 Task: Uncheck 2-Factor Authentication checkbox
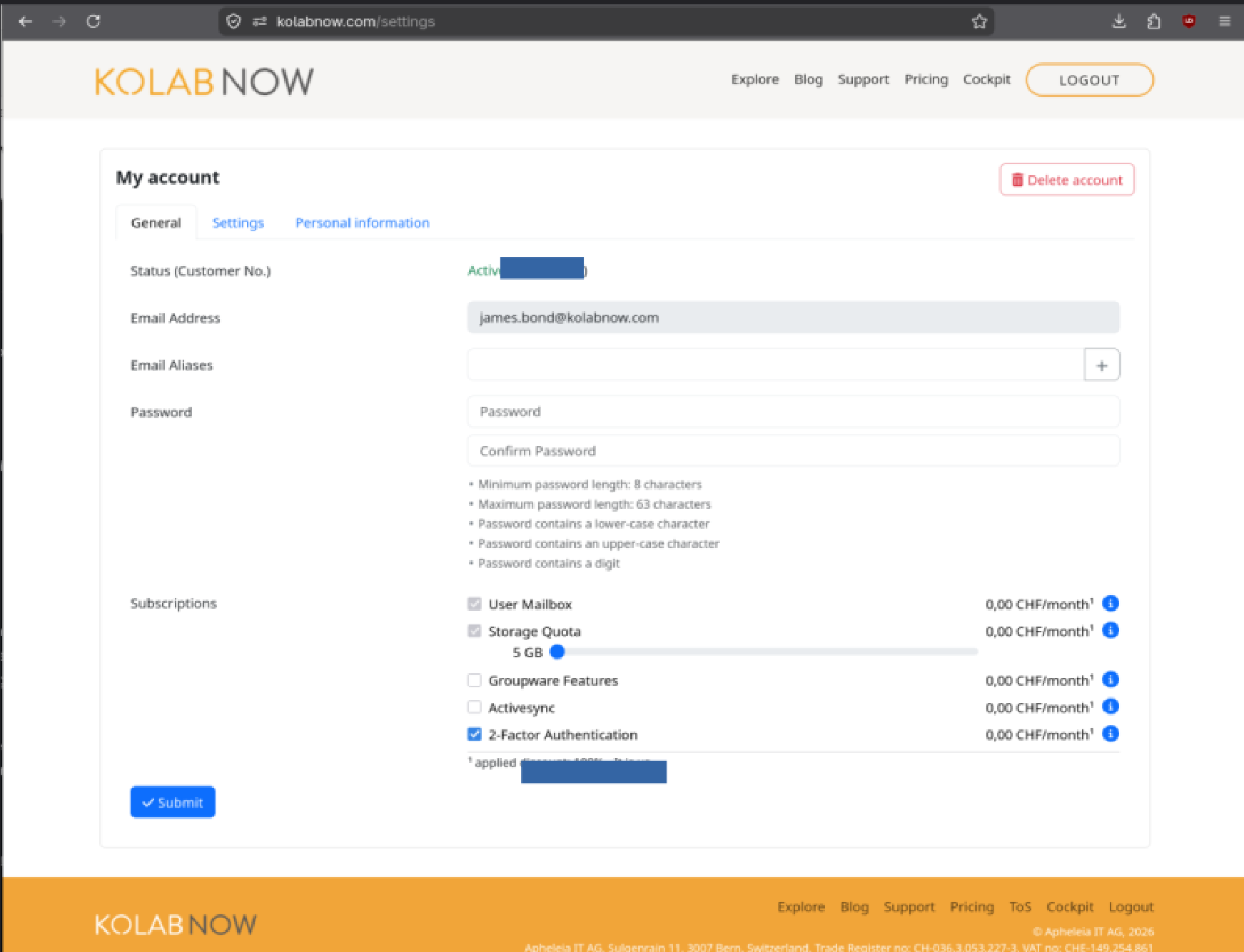point(475,734)
